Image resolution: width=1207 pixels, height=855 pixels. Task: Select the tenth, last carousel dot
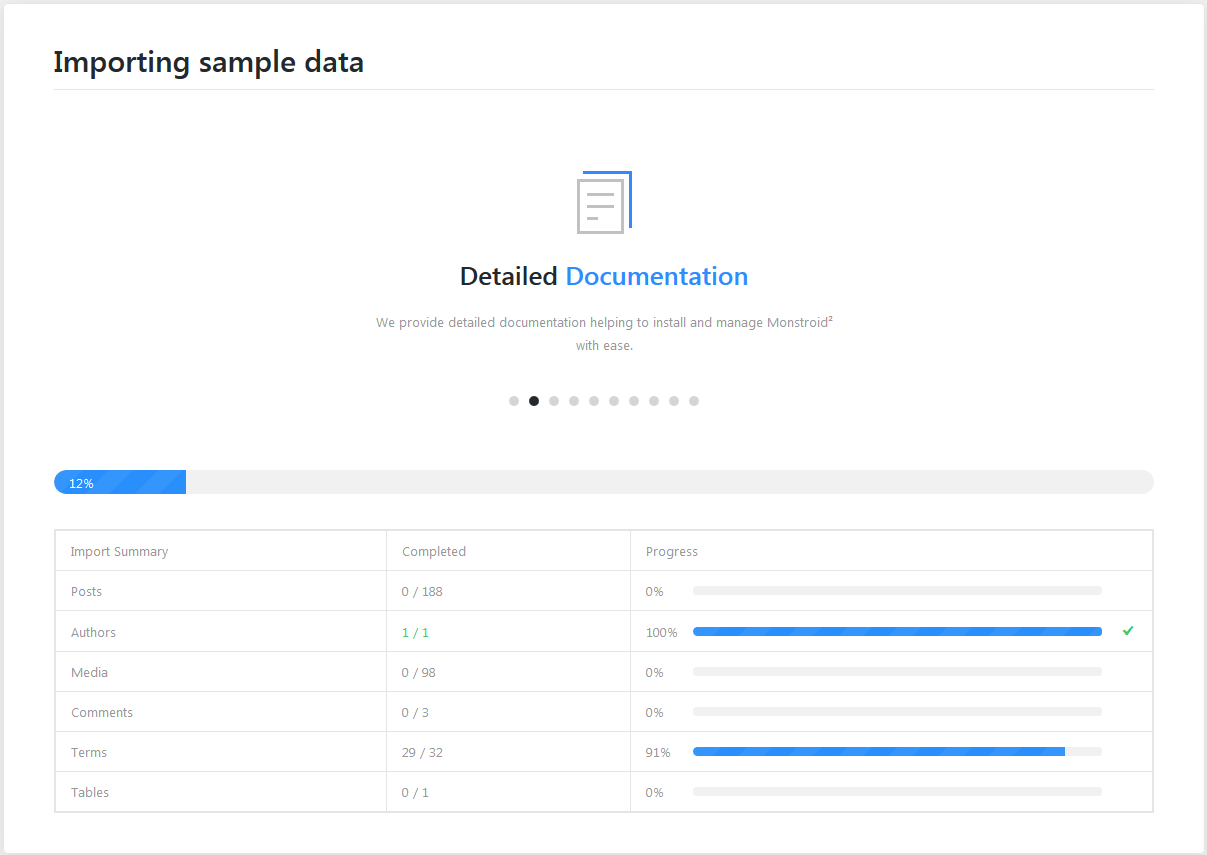694,401
